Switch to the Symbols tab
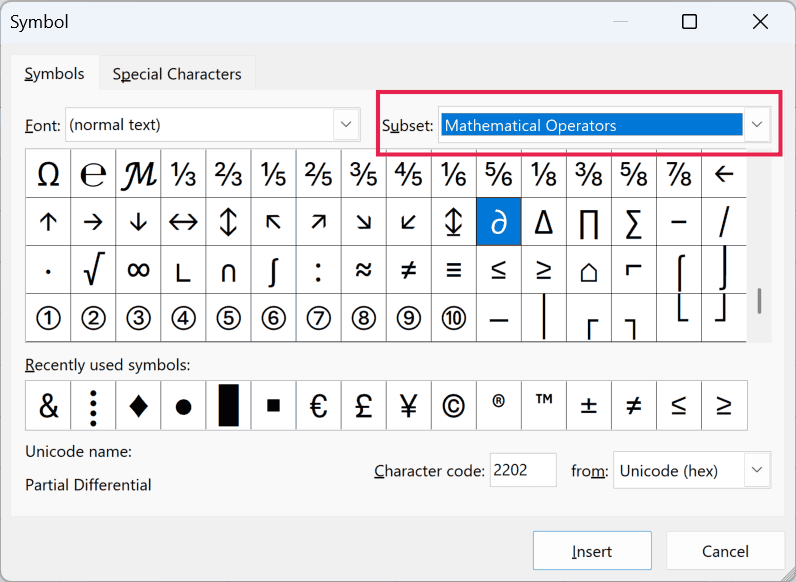Image resolution: width=796 pixels, height=582 pixels. [x=54, y=74]
